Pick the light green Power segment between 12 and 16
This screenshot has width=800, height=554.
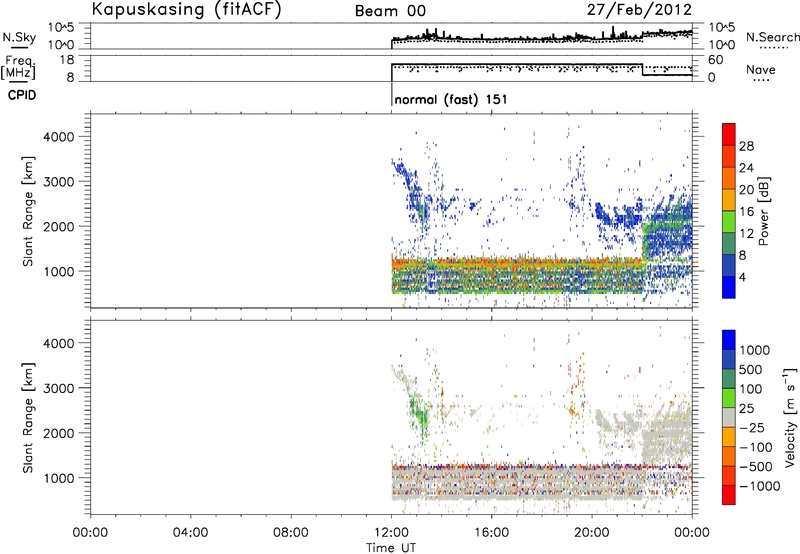pyautogui.click(x=729, y=222)
